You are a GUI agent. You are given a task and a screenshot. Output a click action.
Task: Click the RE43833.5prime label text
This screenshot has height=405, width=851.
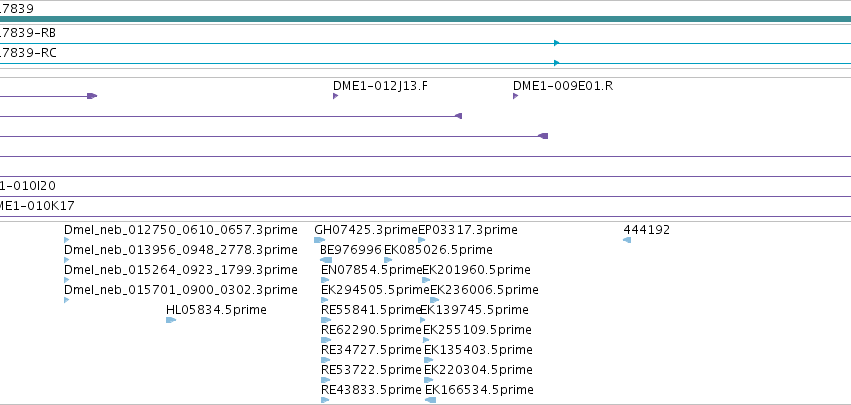(371, 389)
